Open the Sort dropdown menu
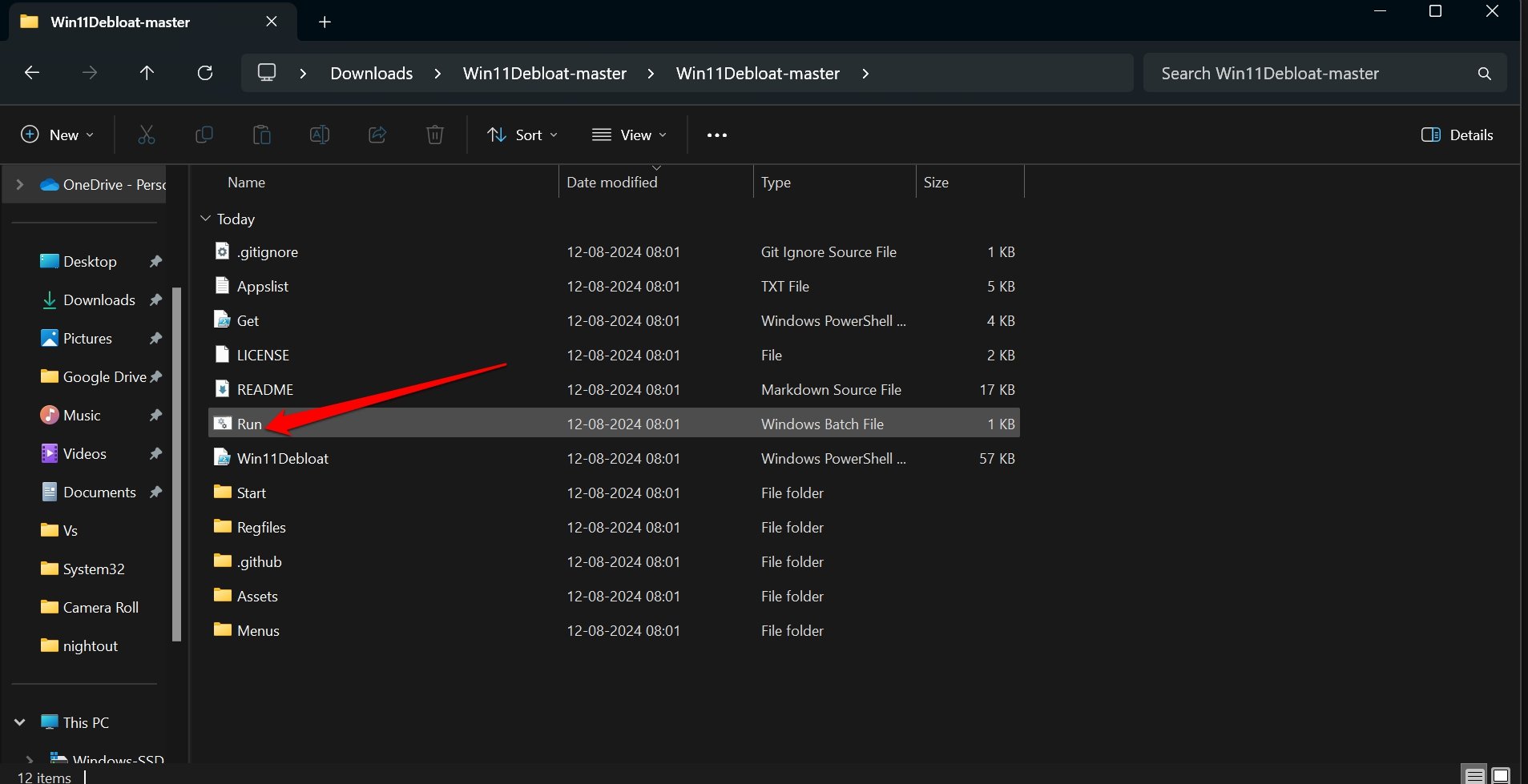 click(522, 135)
